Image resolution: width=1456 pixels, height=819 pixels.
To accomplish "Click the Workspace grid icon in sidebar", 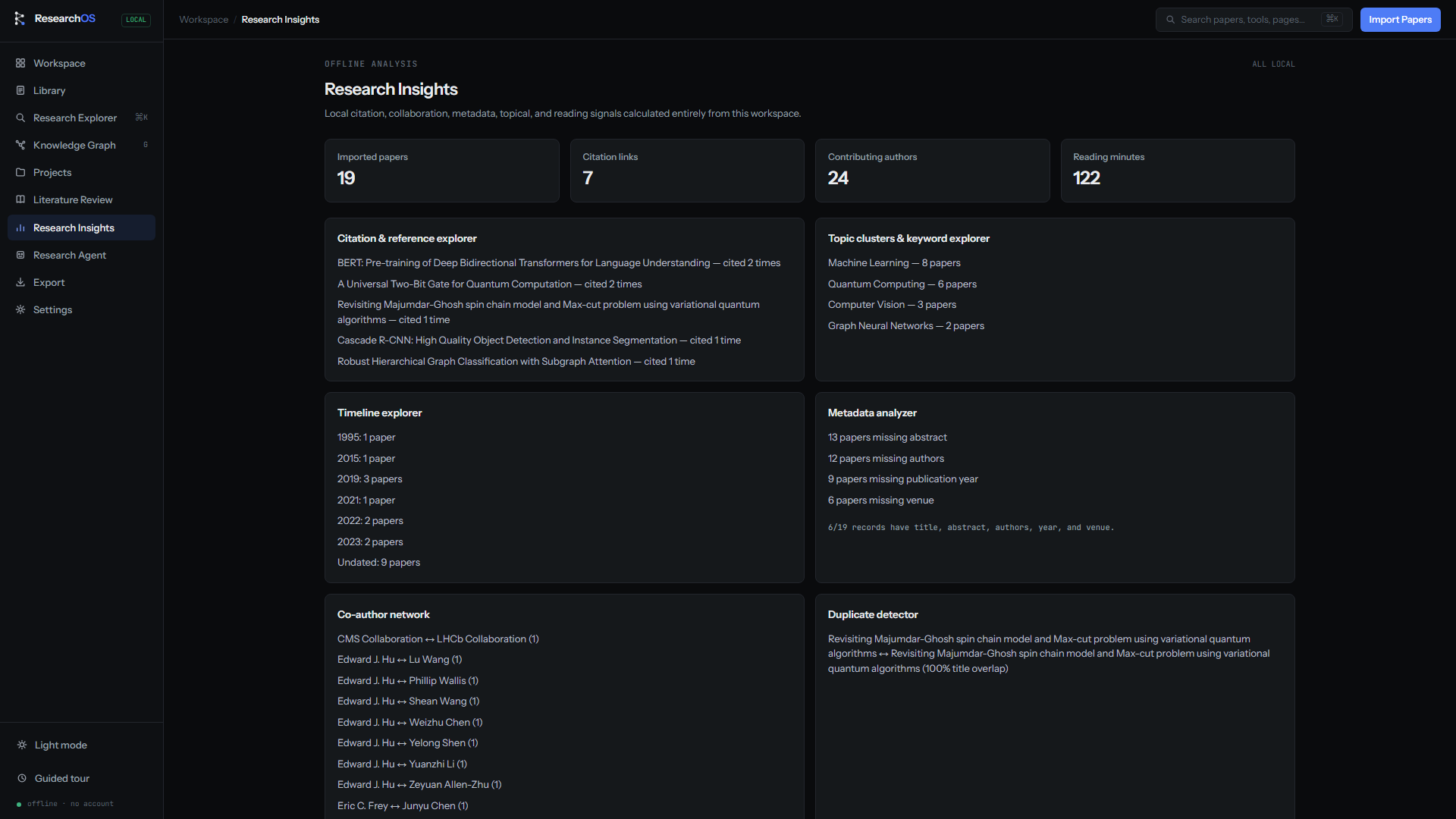I will 20,63.
